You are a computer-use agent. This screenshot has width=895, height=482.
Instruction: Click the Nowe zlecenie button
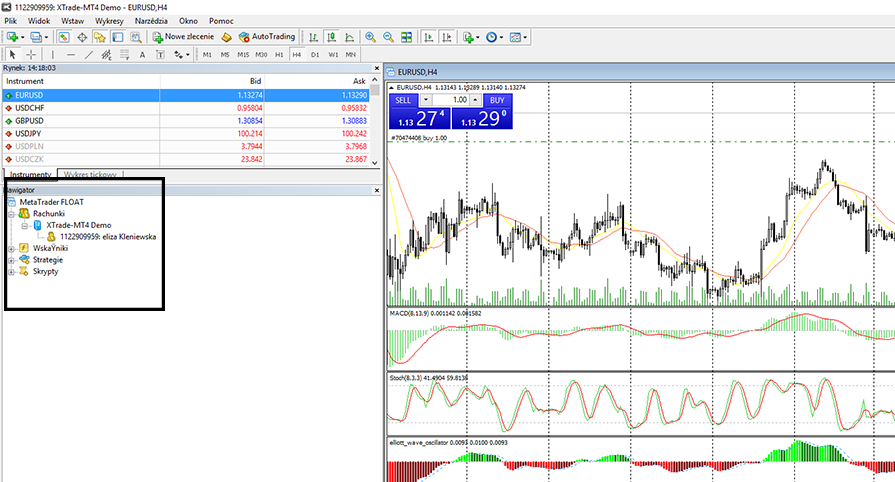click(183, 37)
